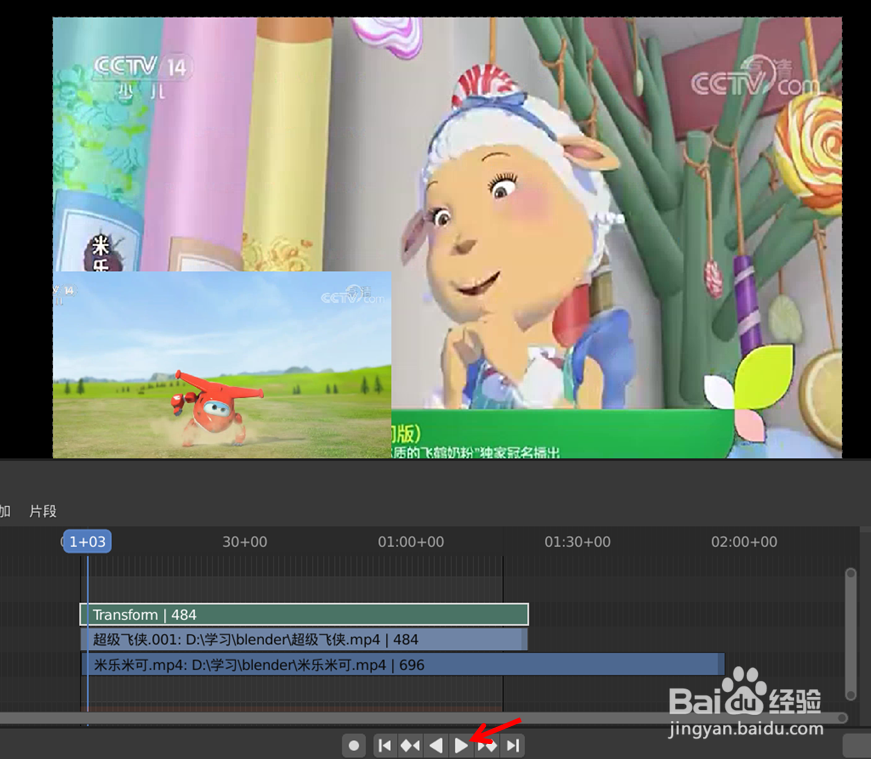Click the 02:00+00 mark on the time ruler
Image resolution: width=871 pixels, height=759 pixels.
coord(744,542)
